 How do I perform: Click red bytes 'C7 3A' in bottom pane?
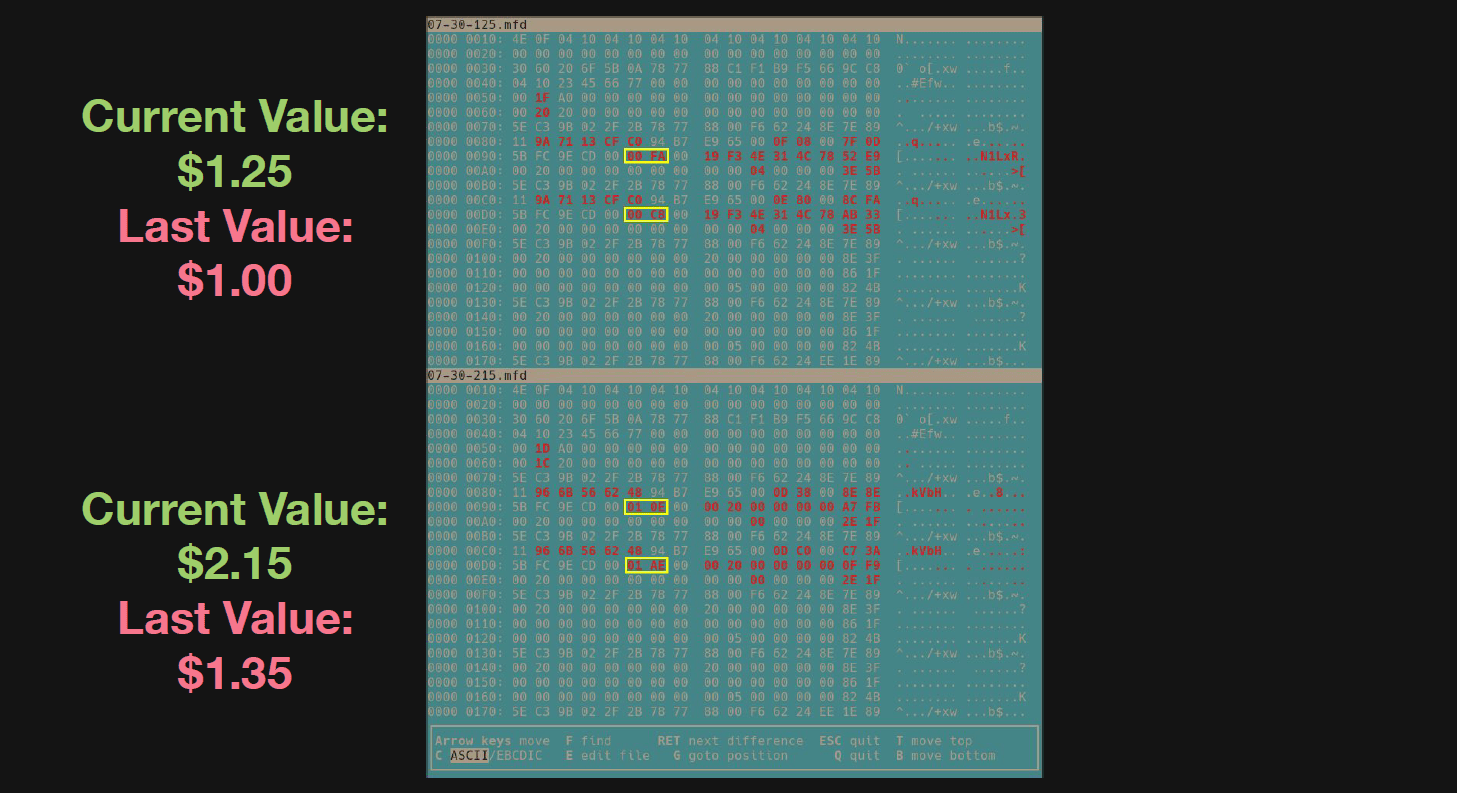point(861,550)
